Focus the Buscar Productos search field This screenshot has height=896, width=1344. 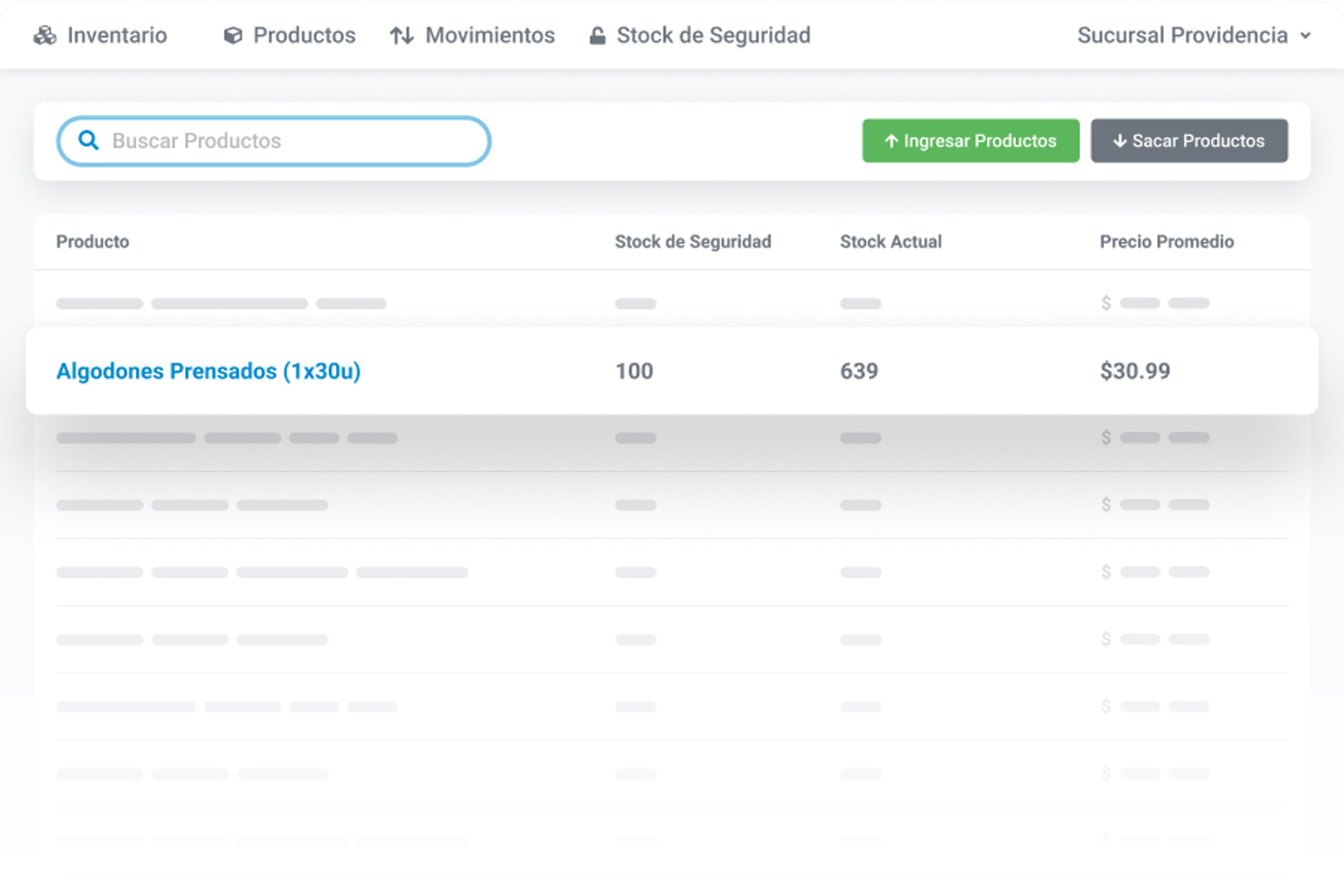274,141
